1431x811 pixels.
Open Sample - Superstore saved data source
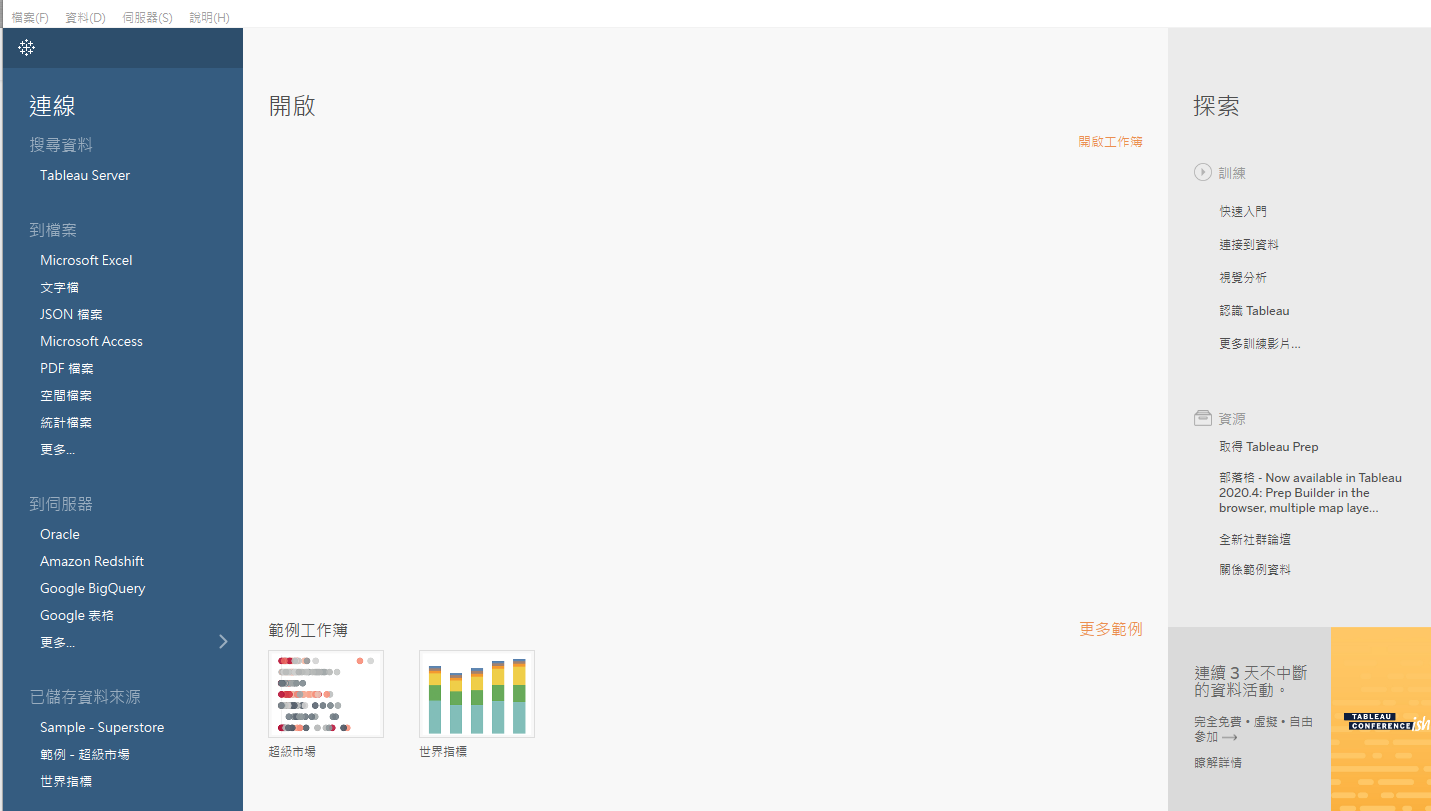point(102,727)
